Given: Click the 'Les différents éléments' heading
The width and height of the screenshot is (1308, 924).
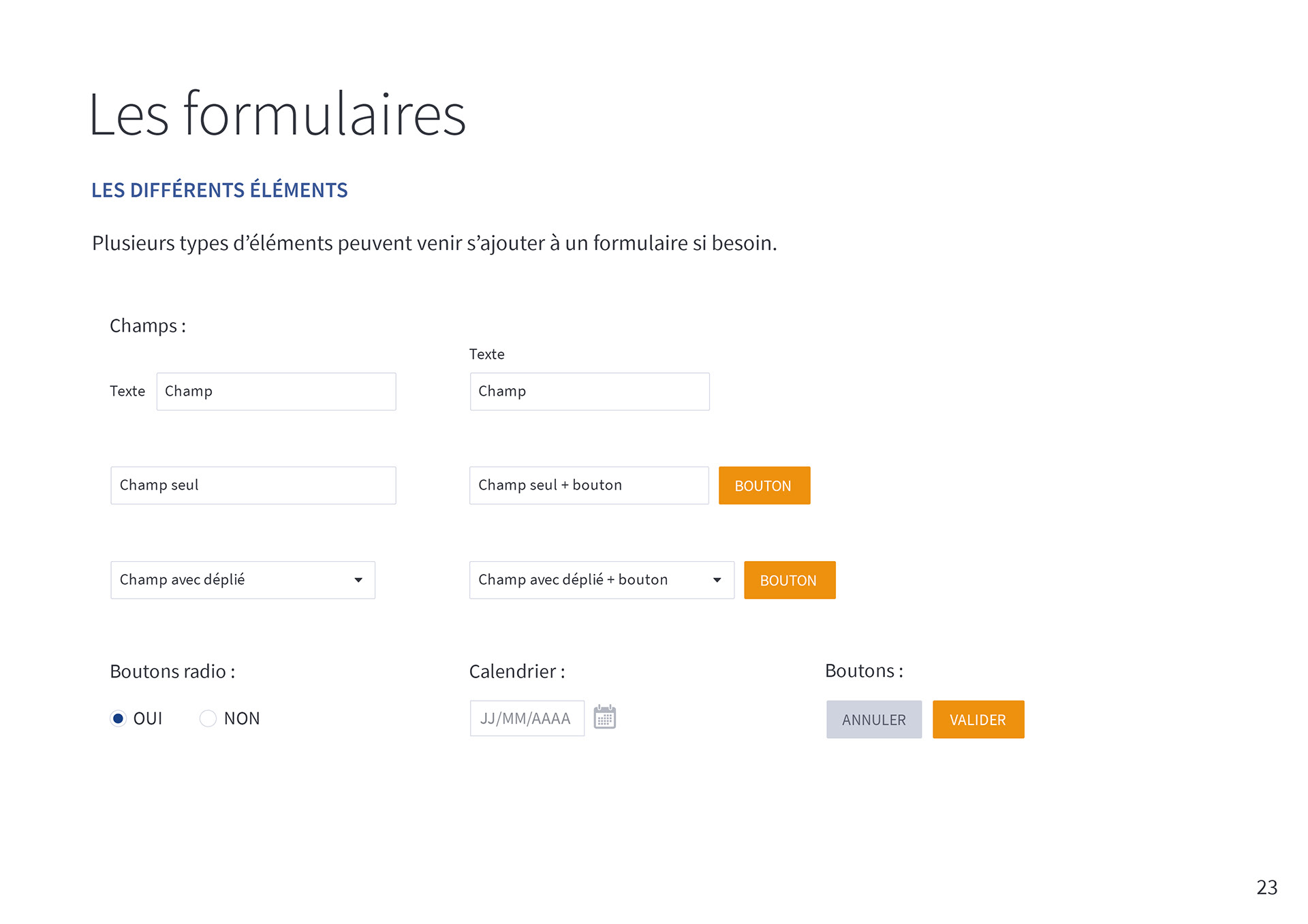Looking at the screenshot, I should coord(219,190).
